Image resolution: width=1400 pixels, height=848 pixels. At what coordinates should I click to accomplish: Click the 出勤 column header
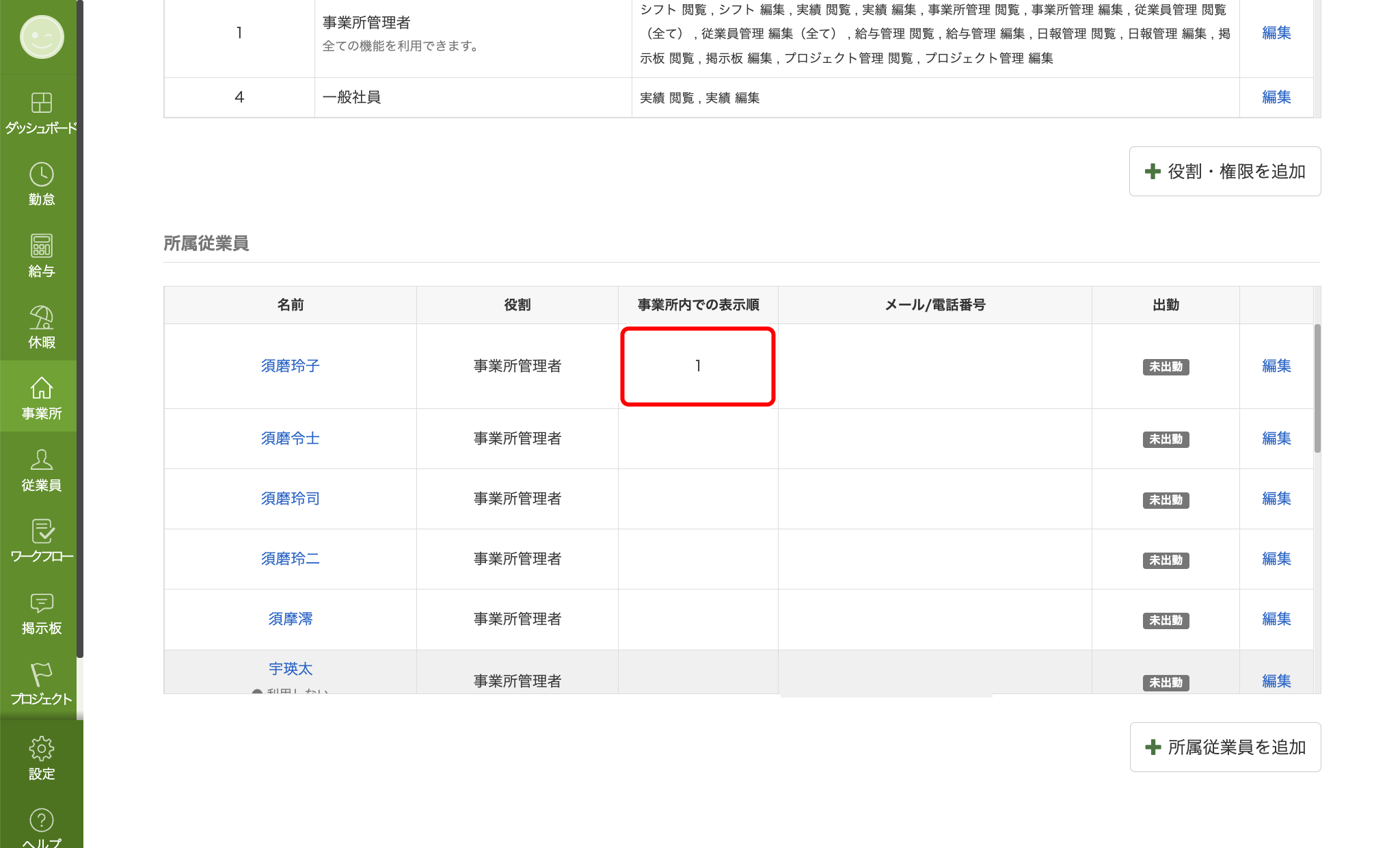tap(1166, 305)
